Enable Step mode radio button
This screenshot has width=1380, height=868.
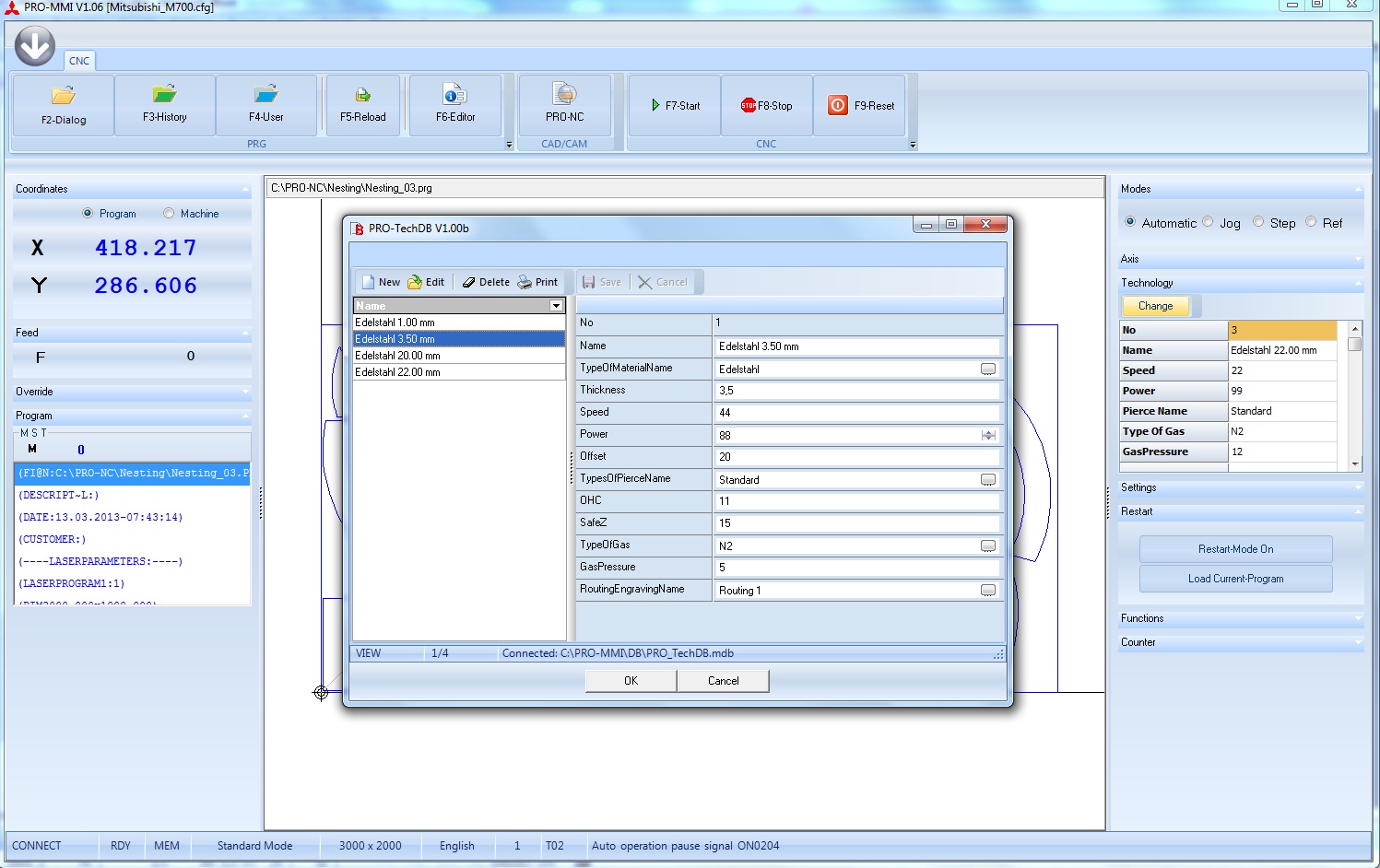(x=1258, y=222)
